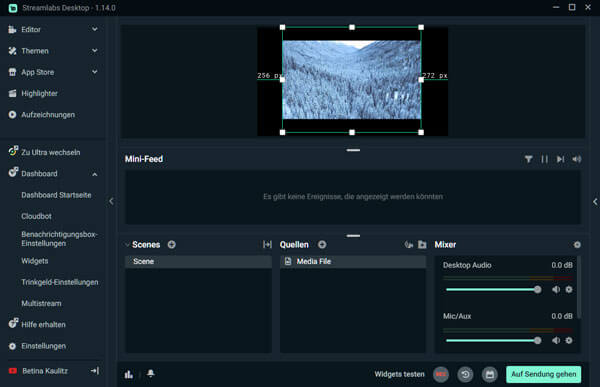Screen dimensions: 600x387
Task: Open the Editor menu item
Action: click(31, 29)
